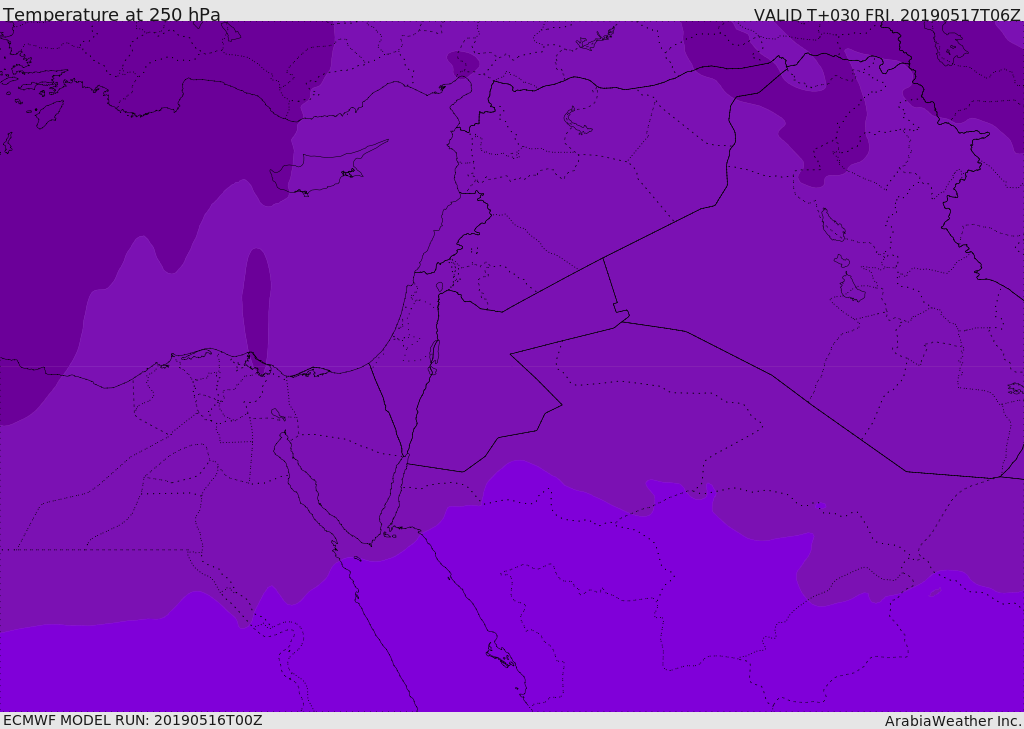Click the 'VALID T+030 FRI. 20190517T06Z' label

[x=887, y=14]
